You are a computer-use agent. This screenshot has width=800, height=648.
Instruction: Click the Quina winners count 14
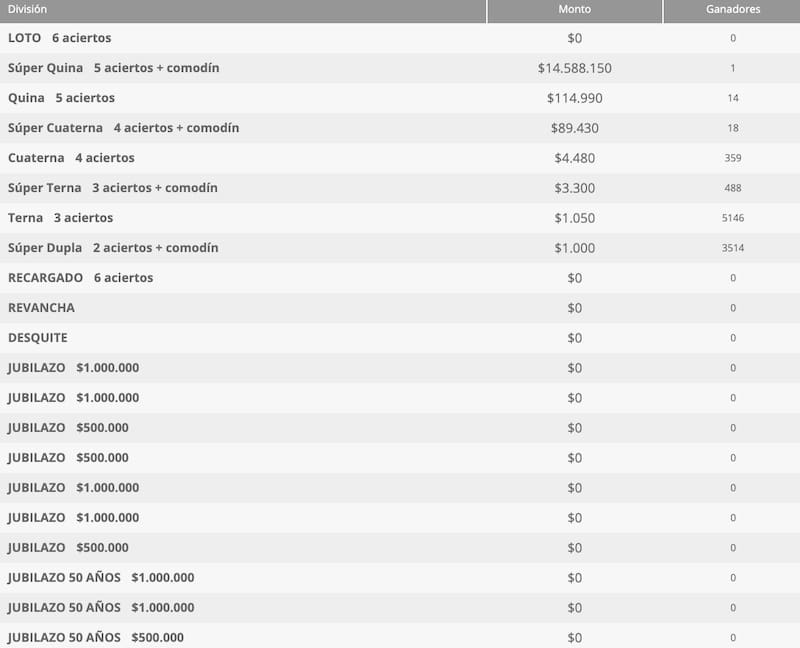pos(733,98)
